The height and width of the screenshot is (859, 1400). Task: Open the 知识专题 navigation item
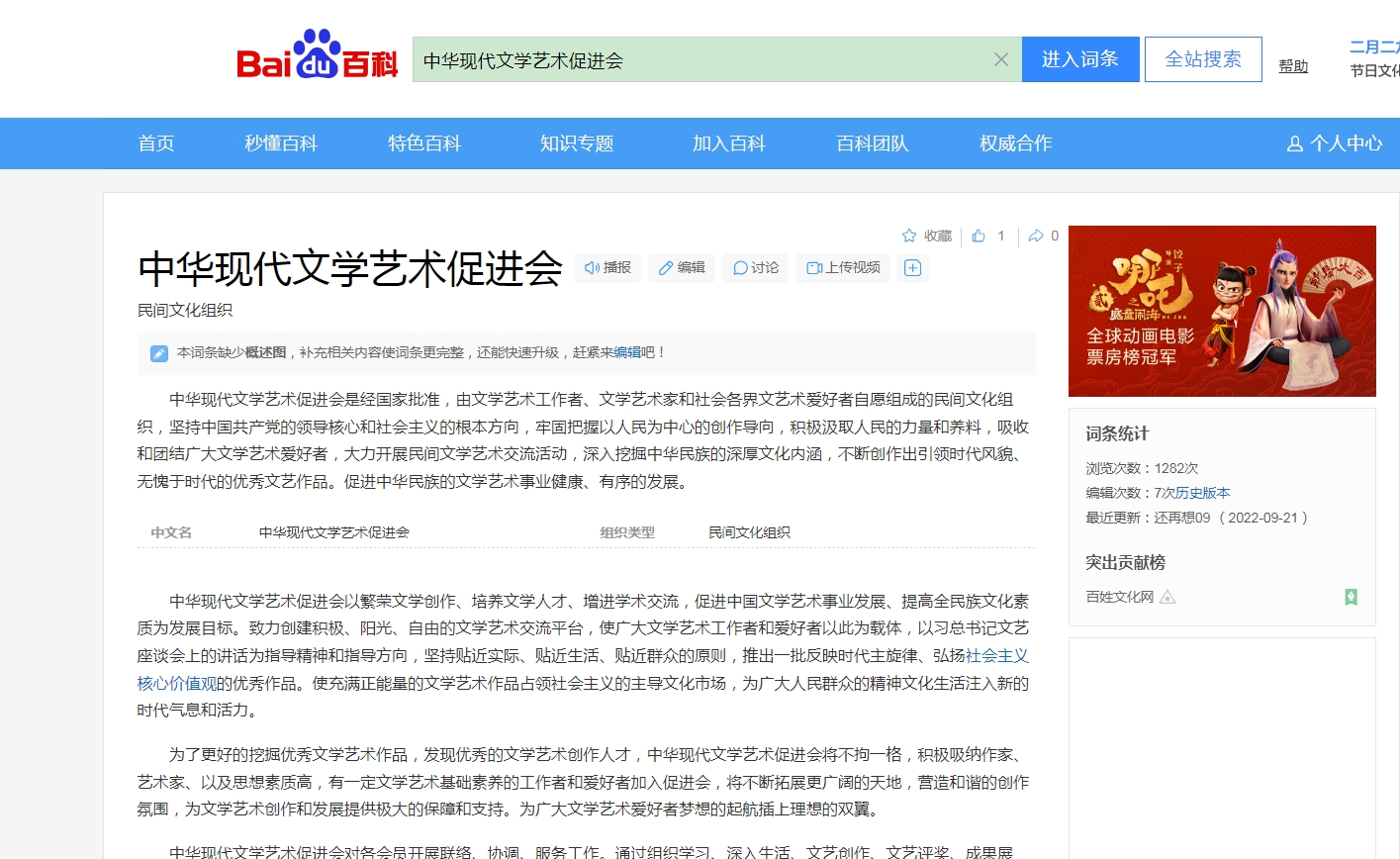point(577,143)
